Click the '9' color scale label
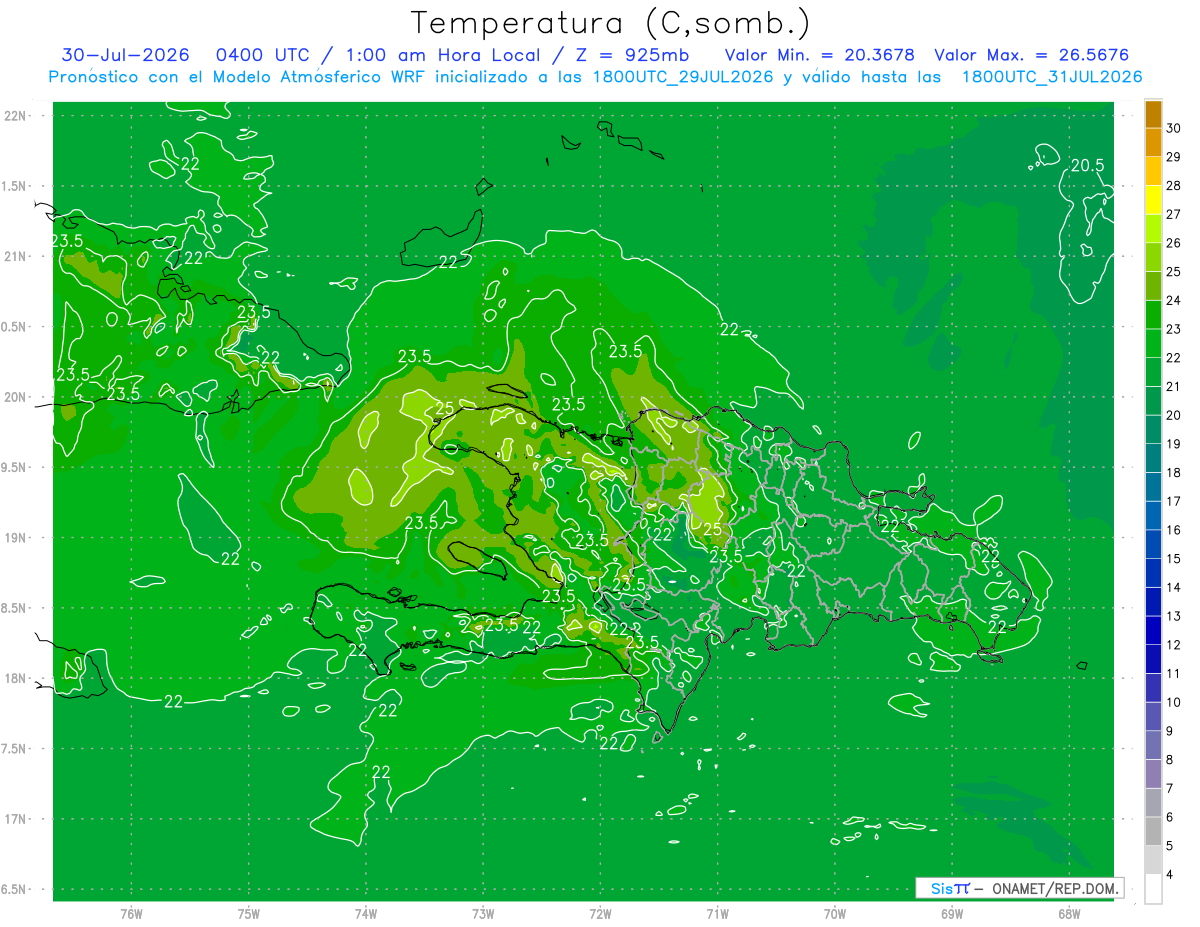The image size is (1200, 927). [x=1170, y=731]
